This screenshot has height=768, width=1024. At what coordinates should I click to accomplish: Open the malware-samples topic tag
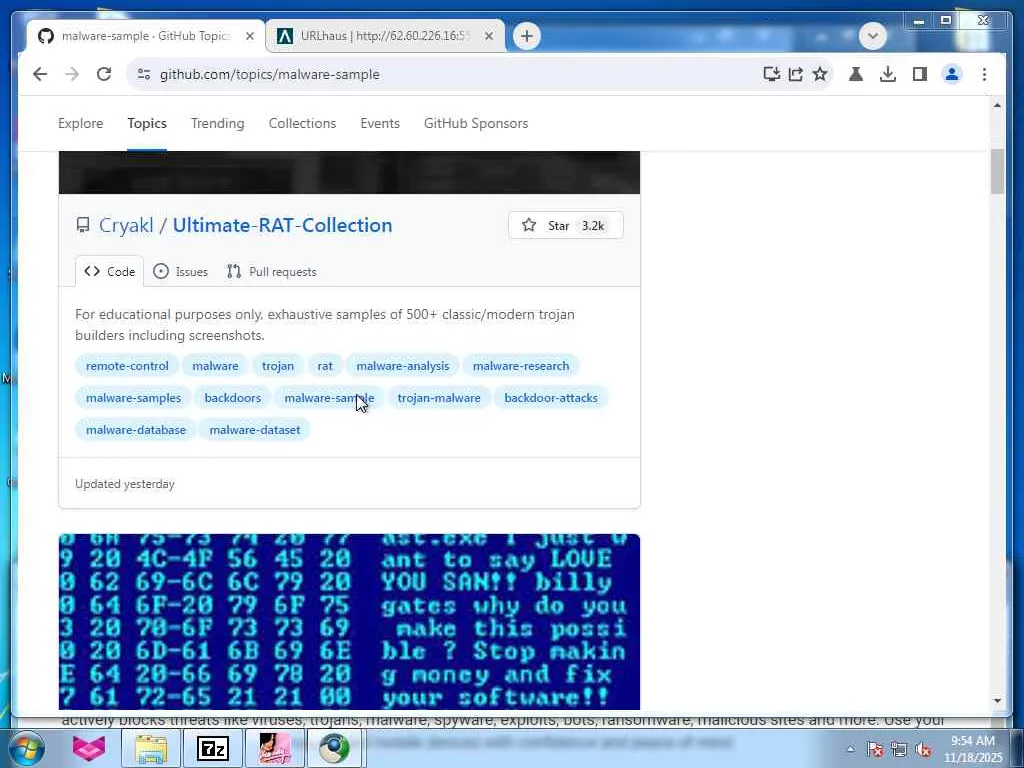133,398
